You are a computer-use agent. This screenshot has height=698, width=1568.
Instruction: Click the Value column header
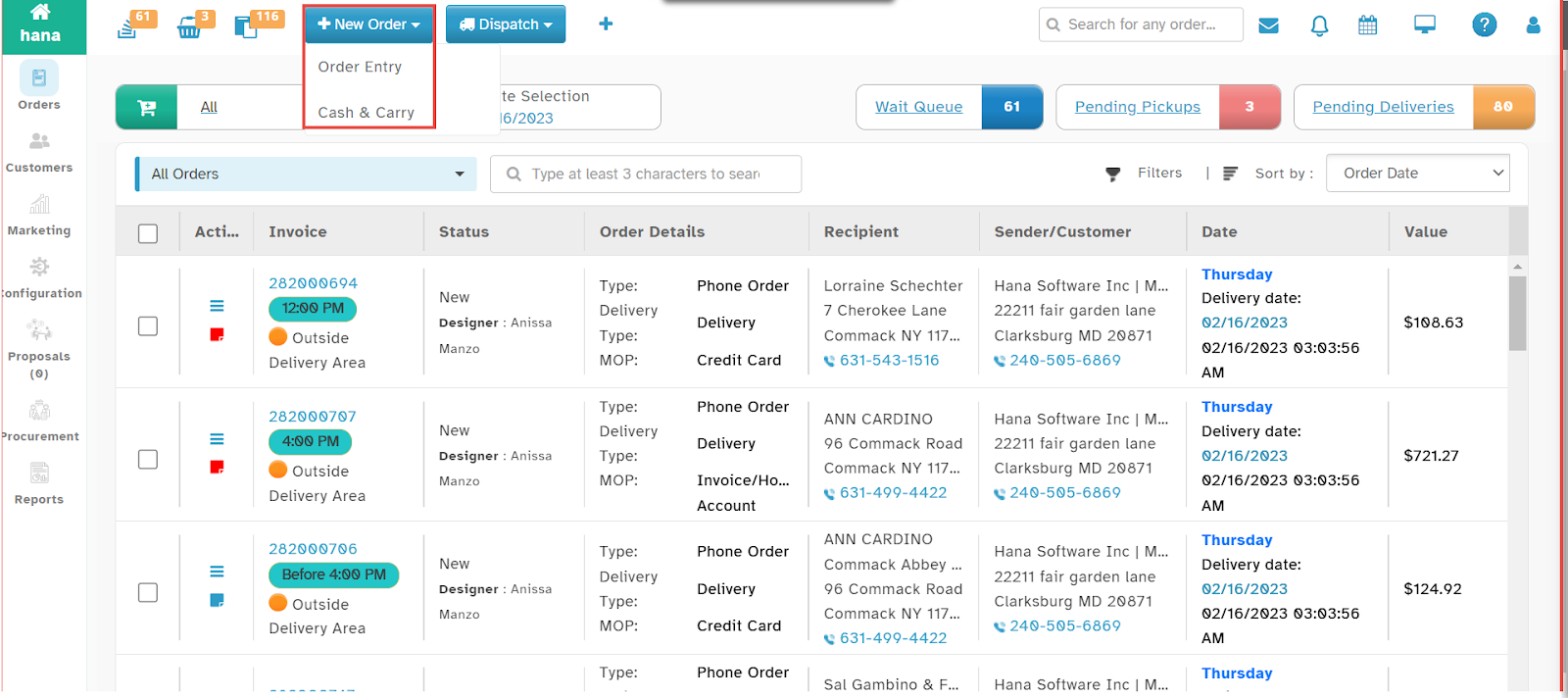click(x=1426, y=232)
